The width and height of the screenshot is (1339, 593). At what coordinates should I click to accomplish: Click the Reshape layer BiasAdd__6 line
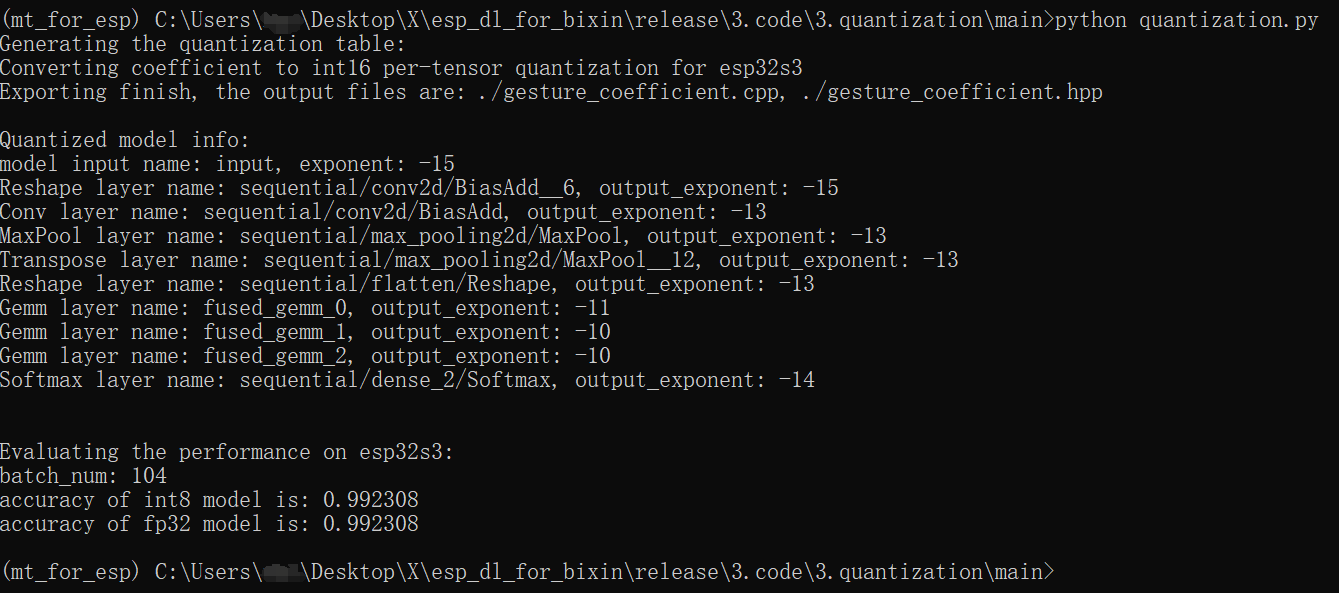pos(419,188)
